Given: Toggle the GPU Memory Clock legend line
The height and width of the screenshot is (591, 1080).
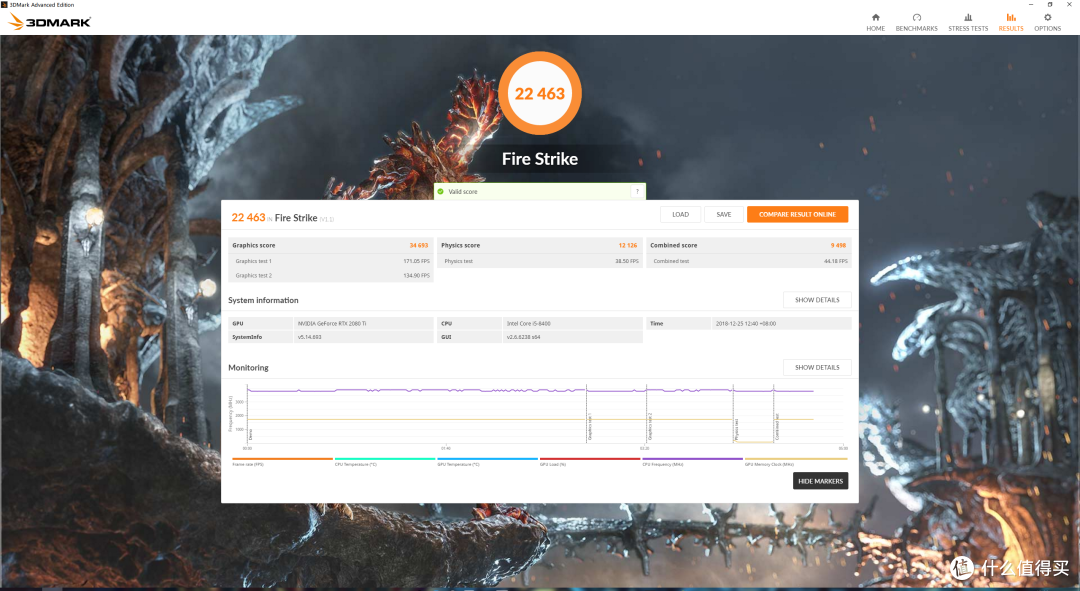Looking at the screenshot, I should click(796, 461).
